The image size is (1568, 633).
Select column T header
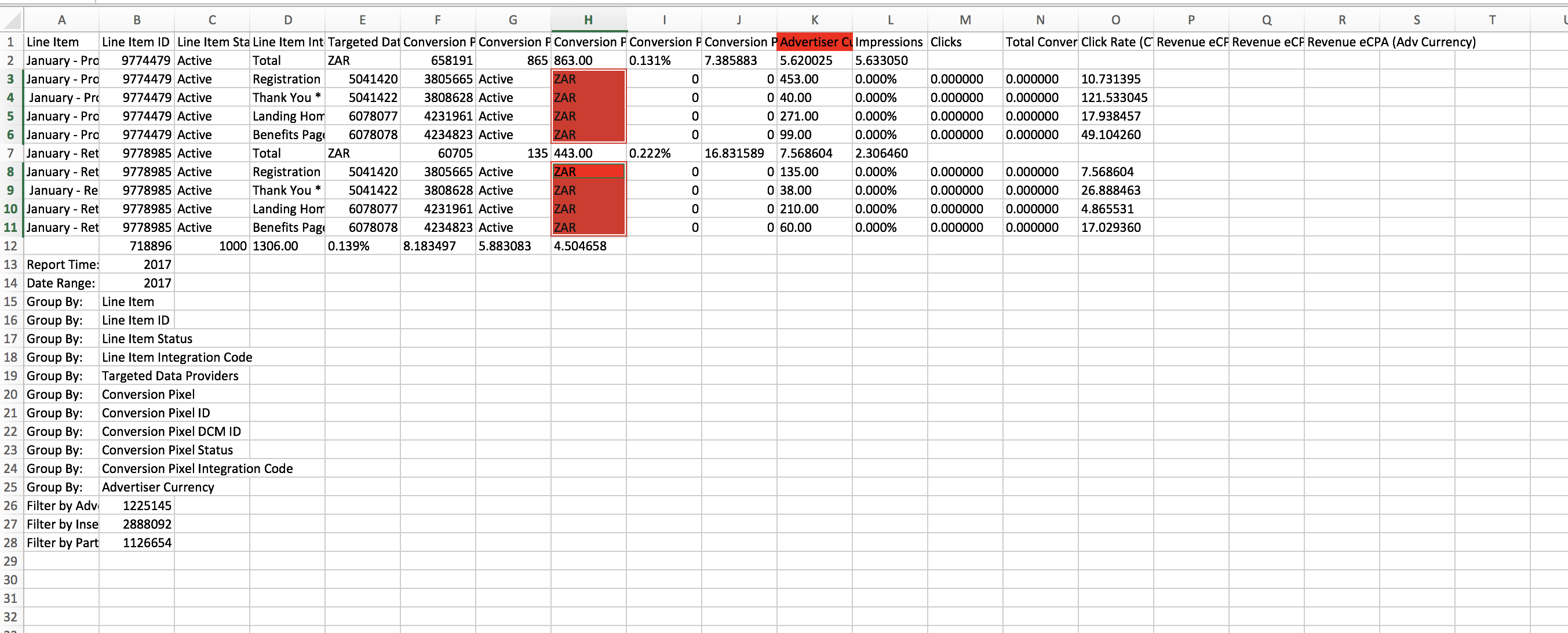(1492, 20)
